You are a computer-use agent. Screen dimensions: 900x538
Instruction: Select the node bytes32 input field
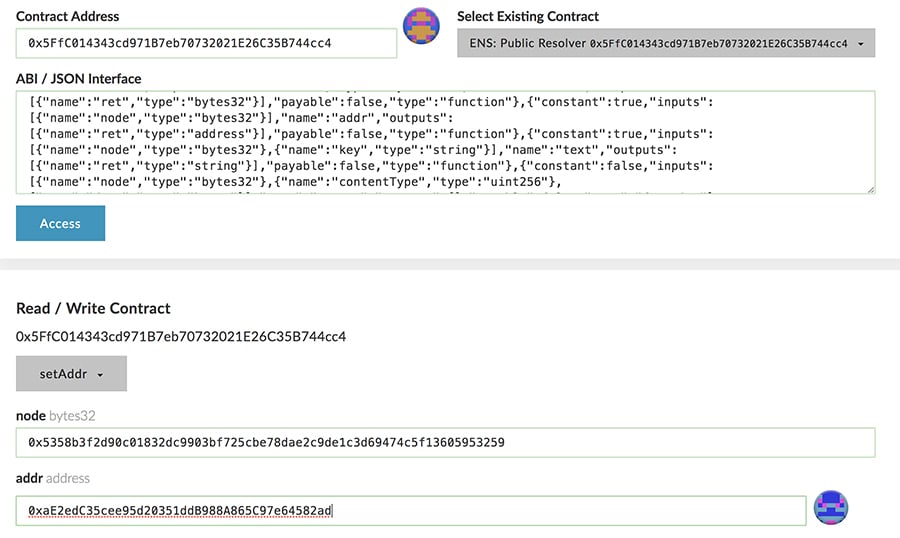pos(445,442)
